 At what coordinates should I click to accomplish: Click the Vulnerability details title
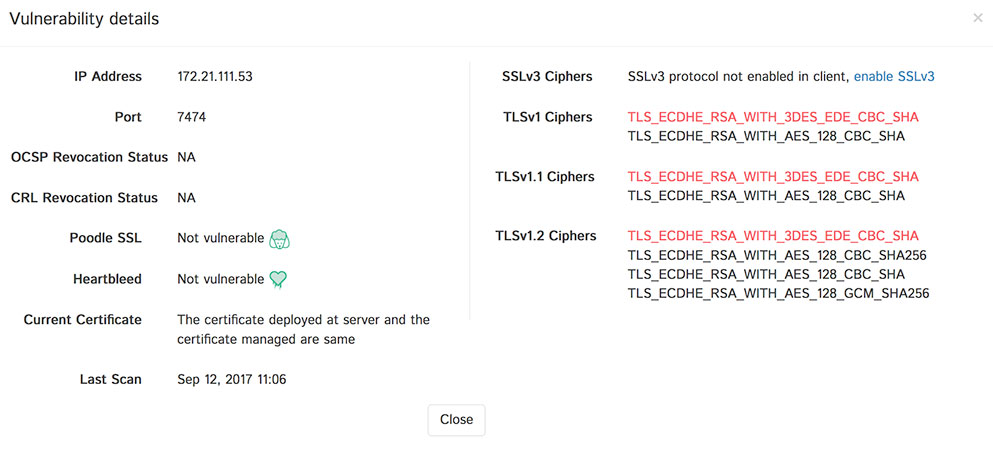84,19
